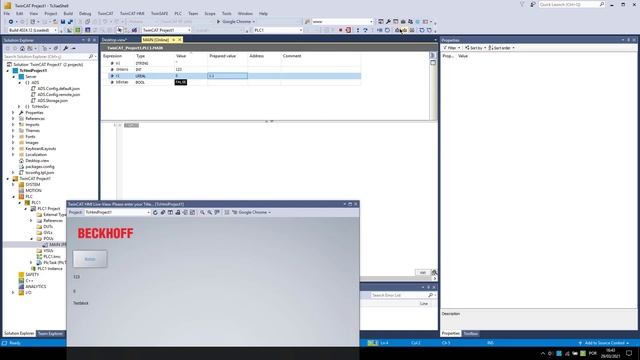The width and height of the screenshot is (640, 360).
Task: Click the Home icon in Solution Explorer
Action: (x=22, y=48)
